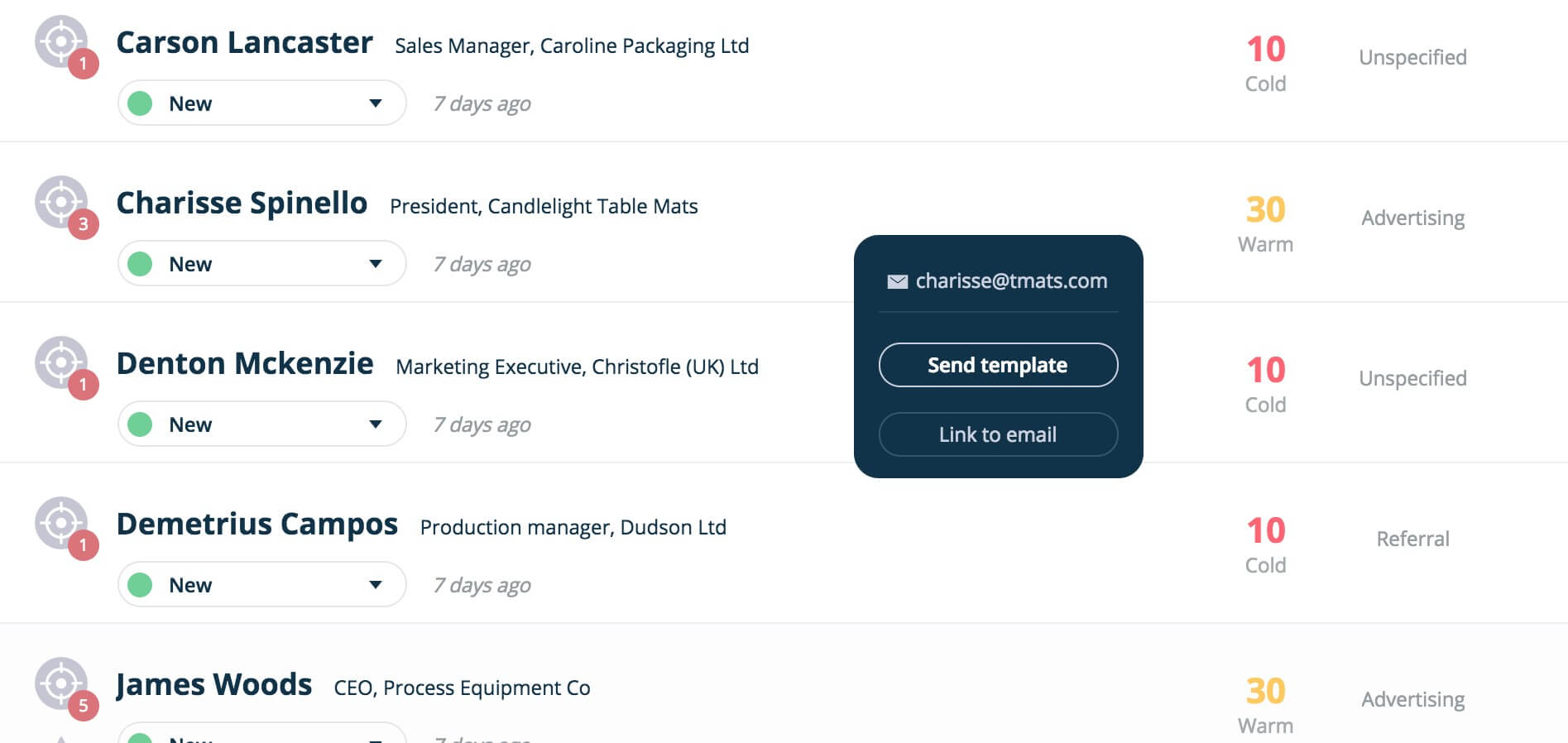Image resolution: width=1568 pixels, height=743 pixels.
Task: Click Advertising source for Charisse Spinello
Action: 1412,218
